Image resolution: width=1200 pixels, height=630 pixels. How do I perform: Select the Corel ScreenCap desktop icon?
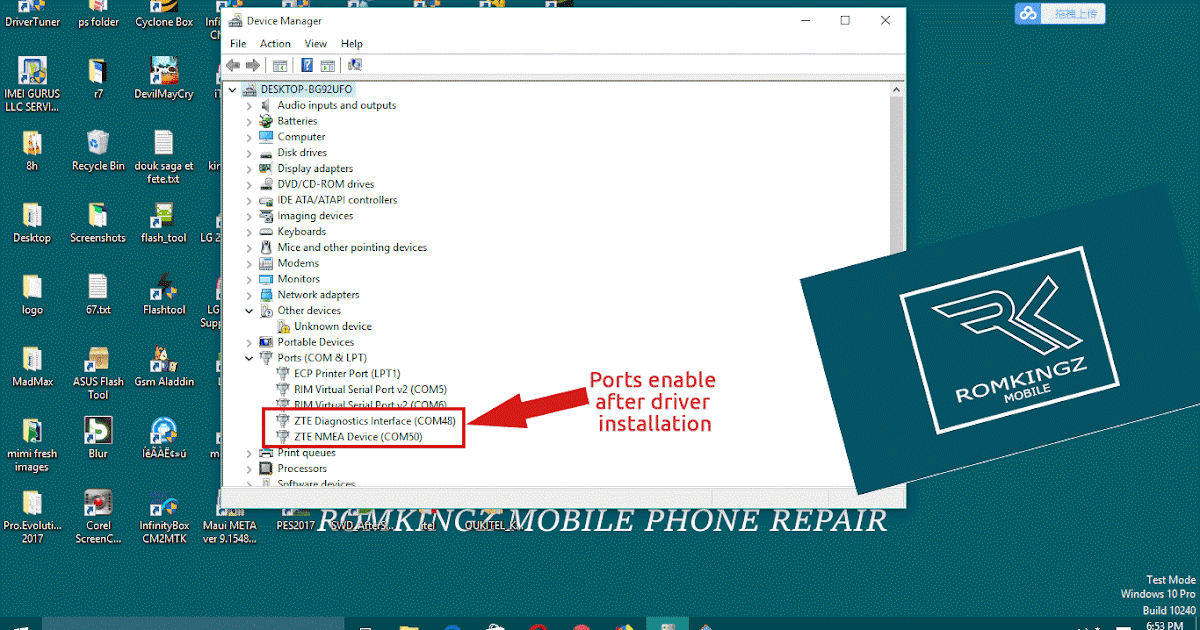[98, 516]
